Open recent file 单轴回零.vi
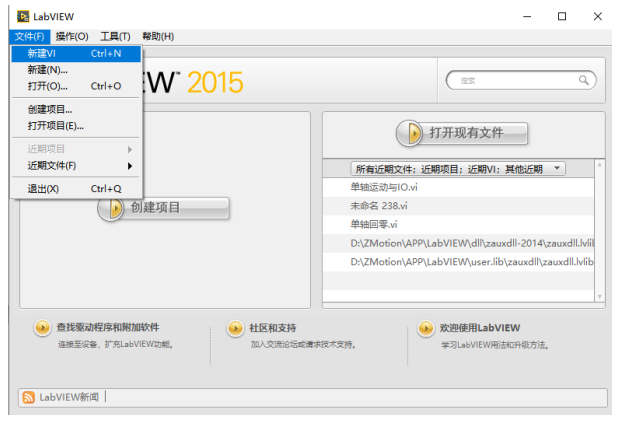 click(x=458, y=225)
